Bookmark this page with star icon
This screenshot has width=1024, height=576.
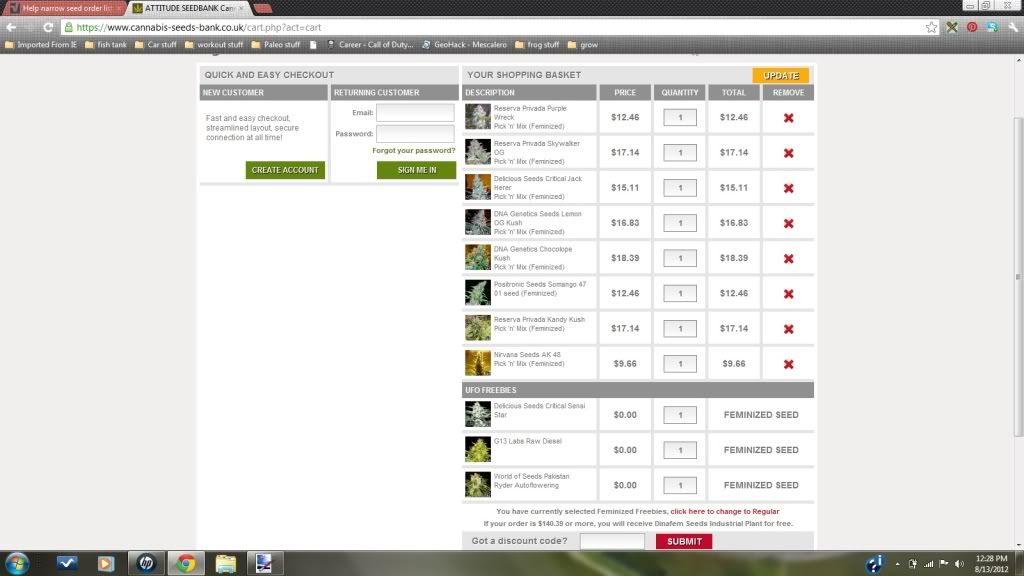(x=931, y=27)
